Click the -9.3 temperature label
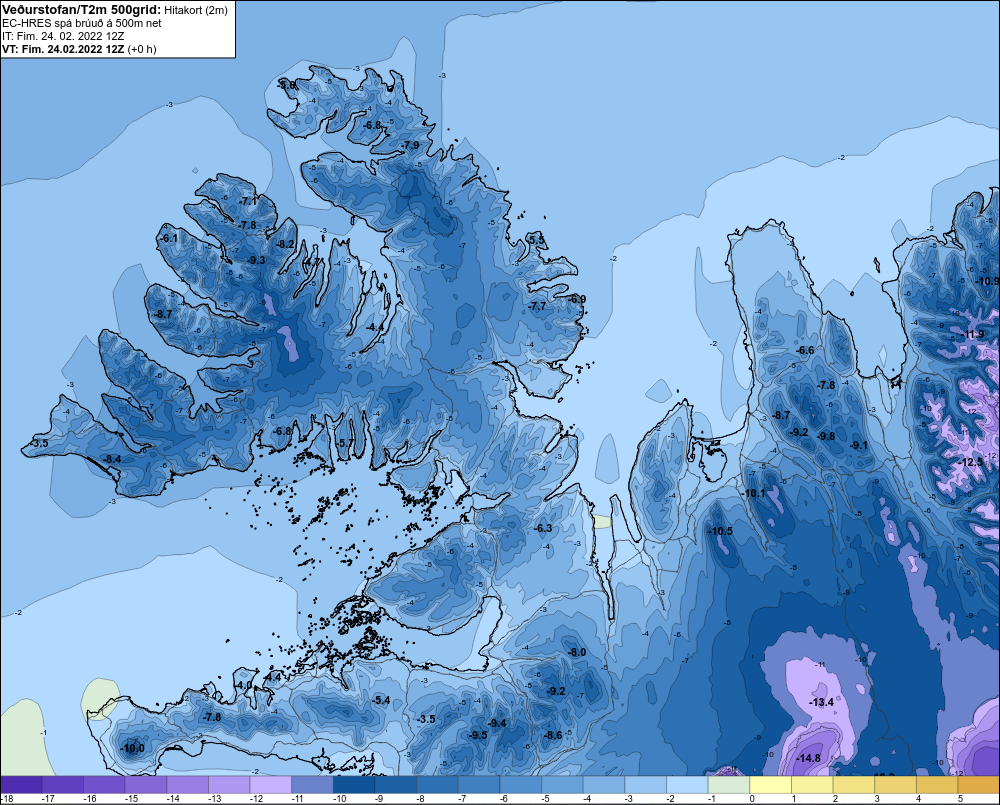1000x805 pixels. pyautogui.click(x=256, y=260)
